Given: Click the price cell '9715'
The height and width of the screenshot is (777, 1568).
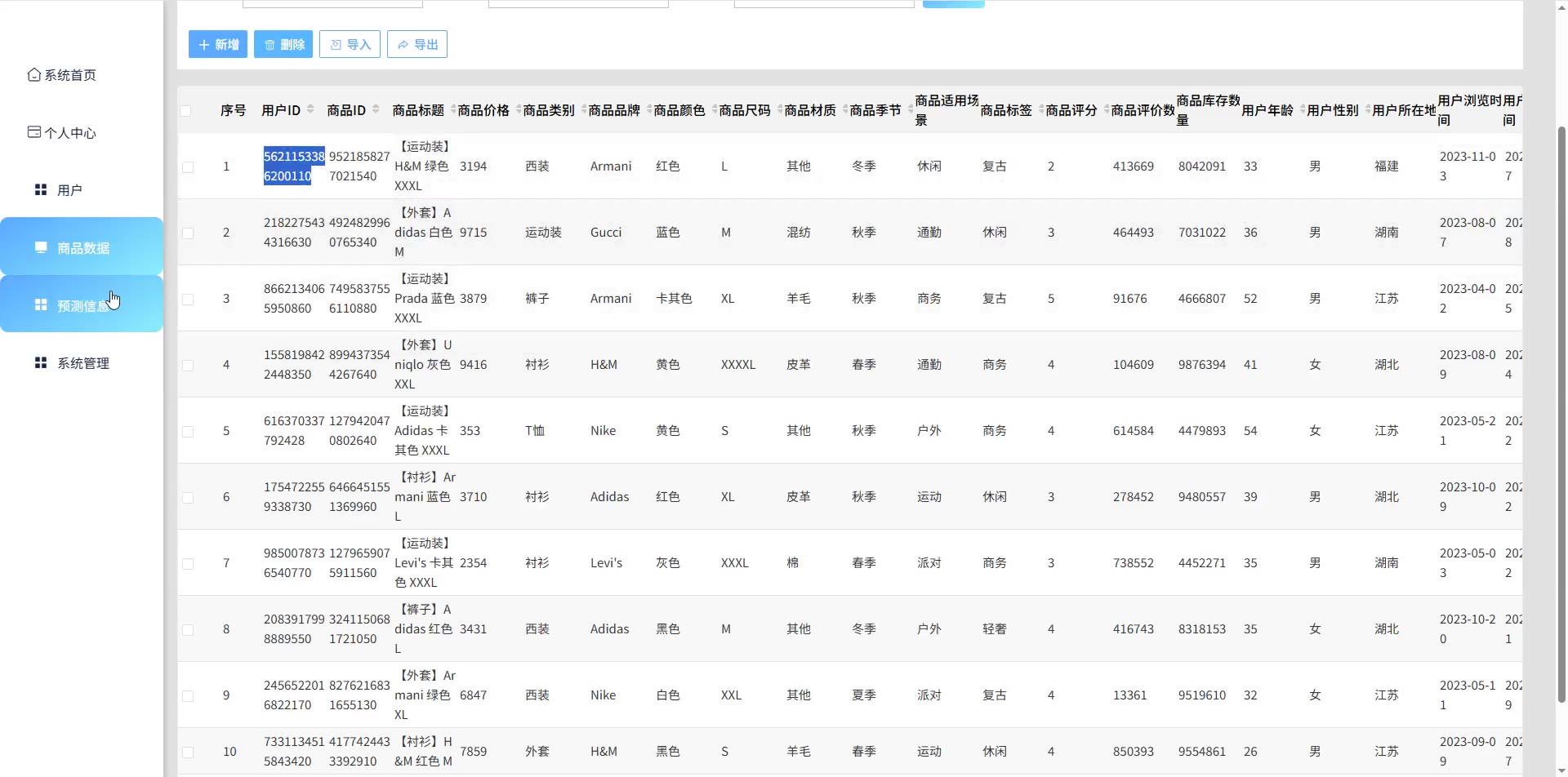Looking at the screenshot, I should pos(473,233).
